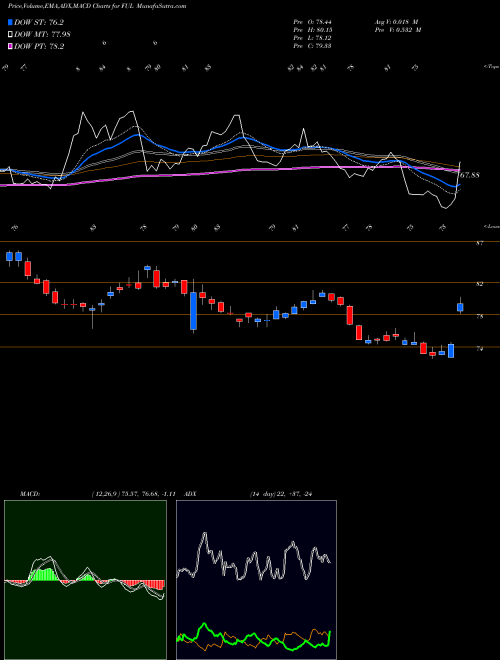Screen dimensions: 500x660
Task: Click the 67.88 price label on EMA chart
Action: [x=469, y=175]
